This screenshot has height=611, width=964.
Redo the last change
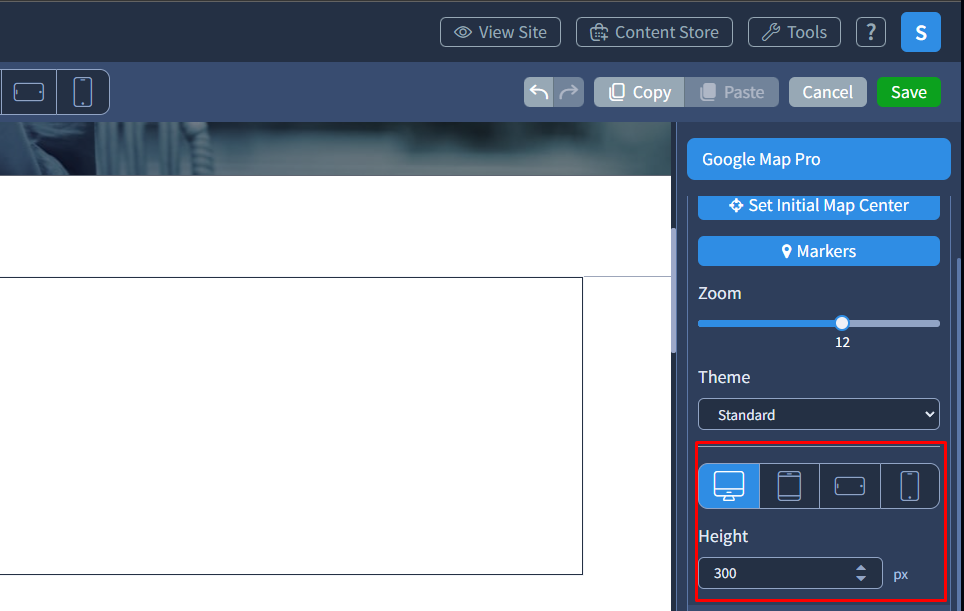[569, 92]
